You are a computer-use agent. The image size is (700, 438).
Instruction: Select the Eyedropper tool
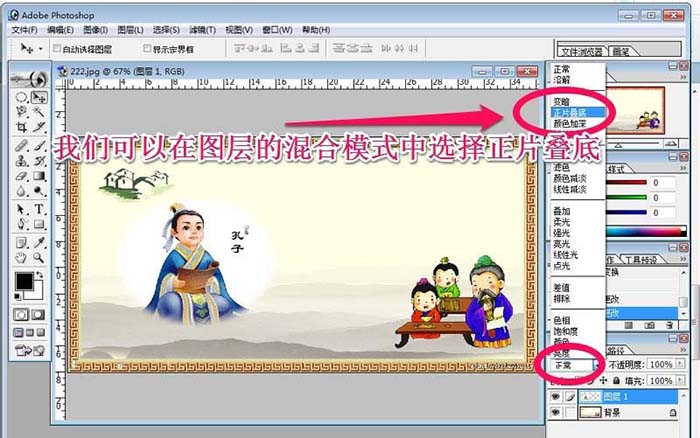tap(39, 242)
